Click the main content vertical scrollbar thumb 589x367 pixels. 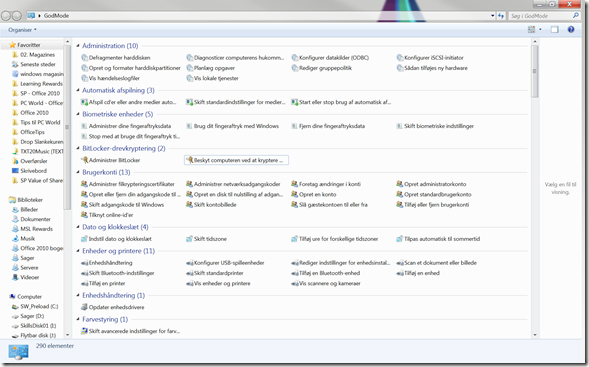(x=535, y=71)
